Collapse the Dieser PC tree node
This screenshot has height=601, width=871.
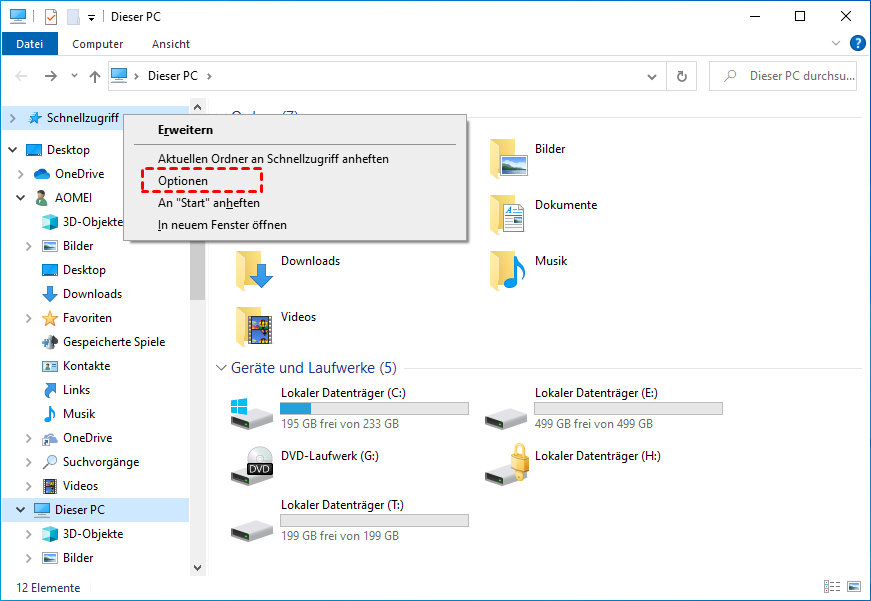pyautogui.click(x=21, y=510)
